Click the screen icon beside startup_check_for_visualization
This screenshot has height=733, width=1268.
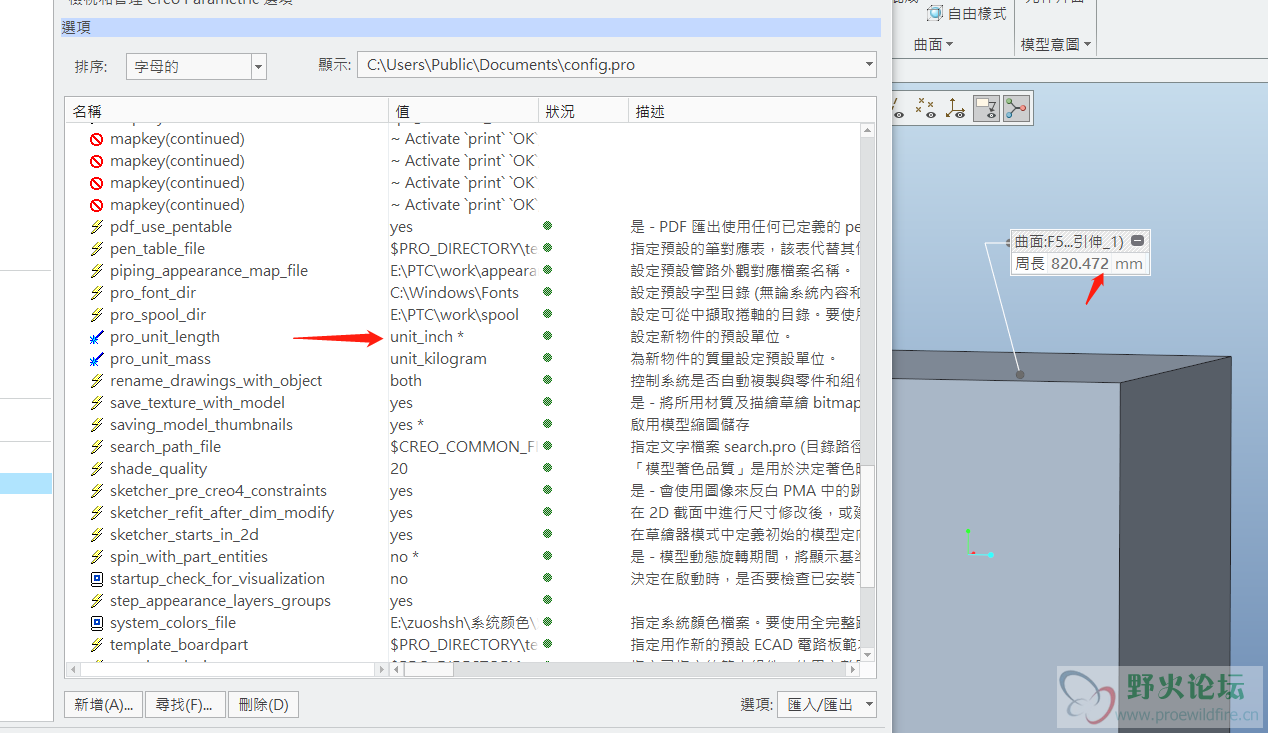click(97, 579)
